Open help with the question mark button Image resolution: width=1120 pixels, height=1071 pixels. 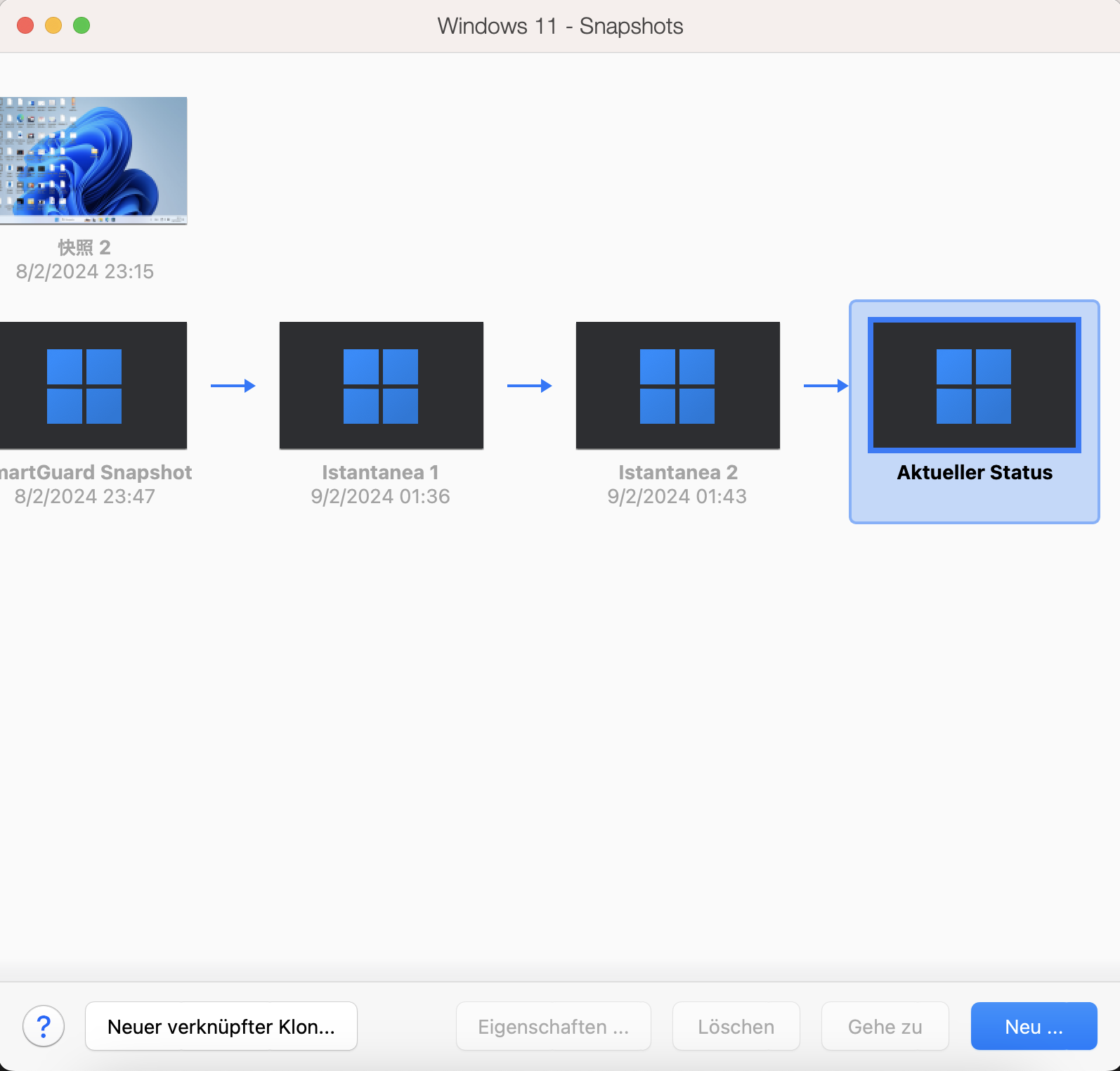44,1027
